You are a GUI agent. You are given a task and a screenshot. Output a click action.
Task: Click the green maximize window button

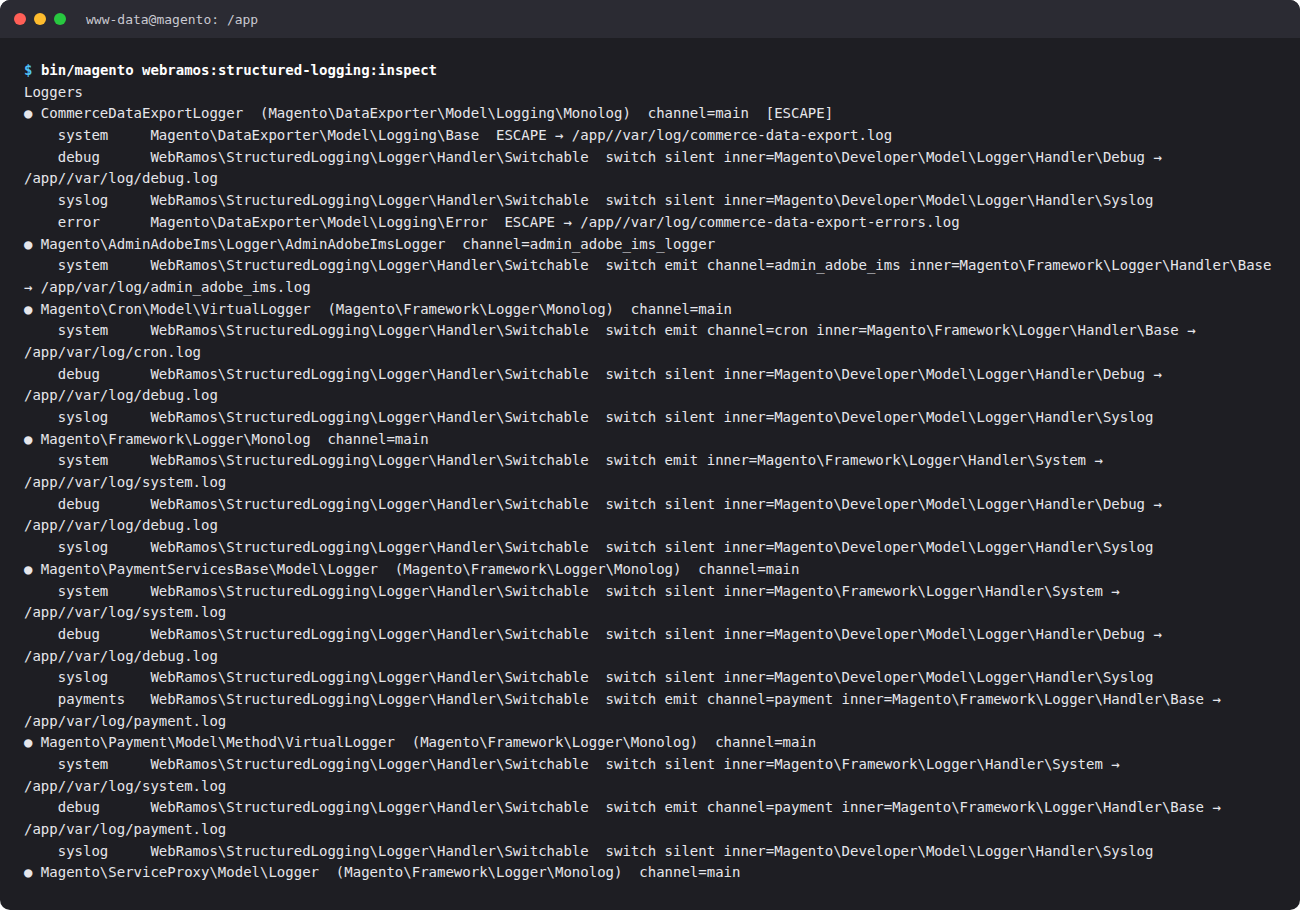point(60,19)
